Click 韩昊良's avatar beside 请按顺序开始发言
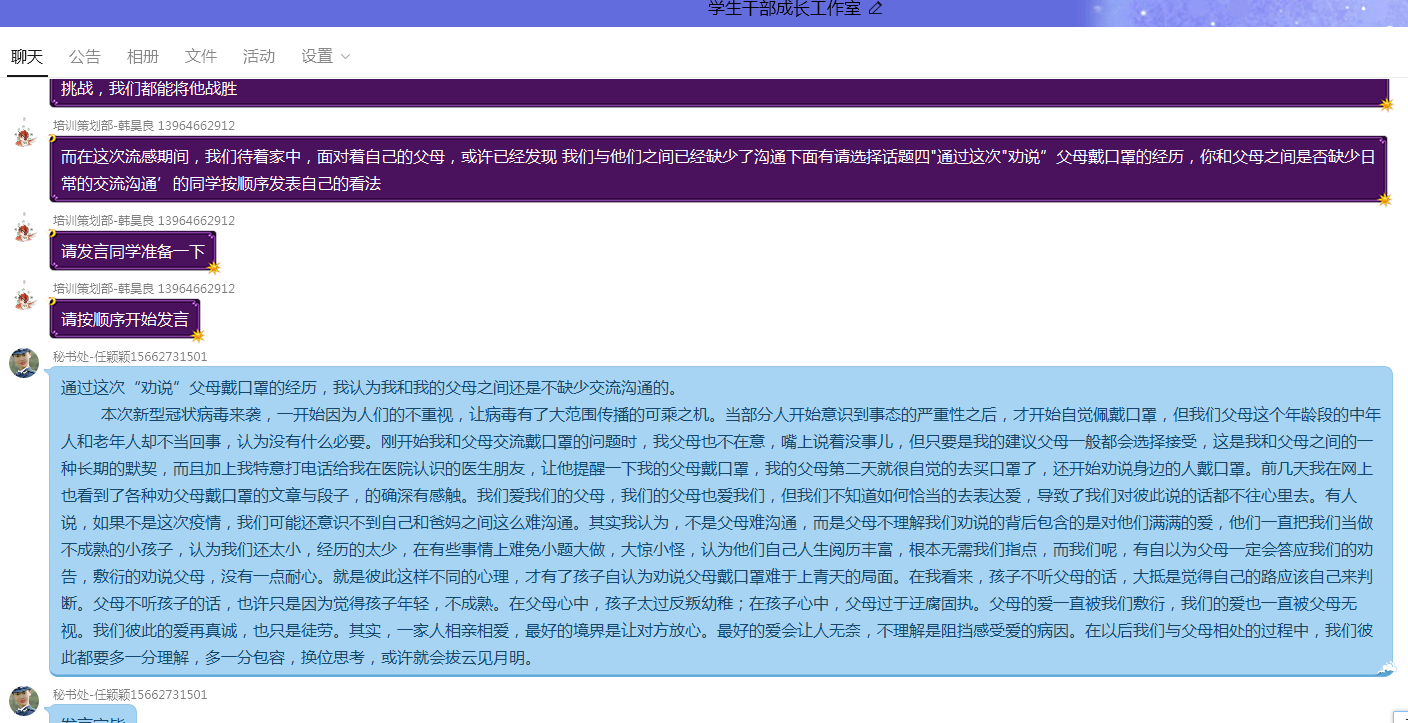The height and width of the screenshot is (723, 1408). point(24,296)
